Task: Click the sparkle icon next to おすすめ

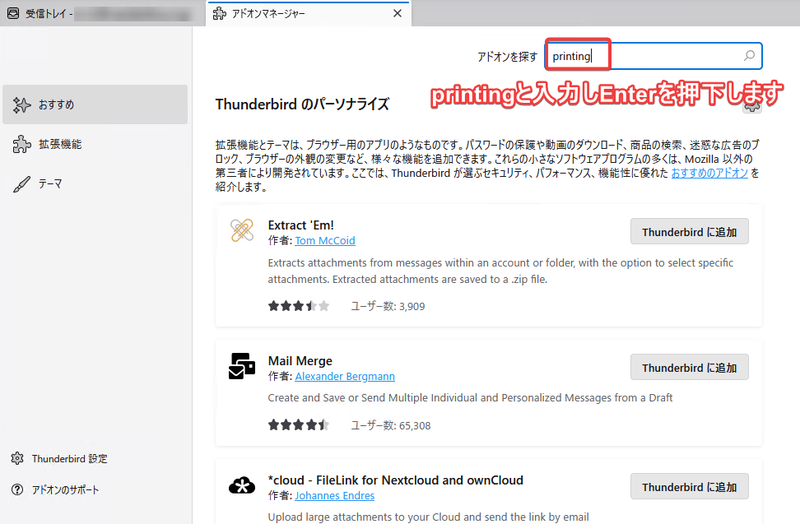Action: coord(21,105)
